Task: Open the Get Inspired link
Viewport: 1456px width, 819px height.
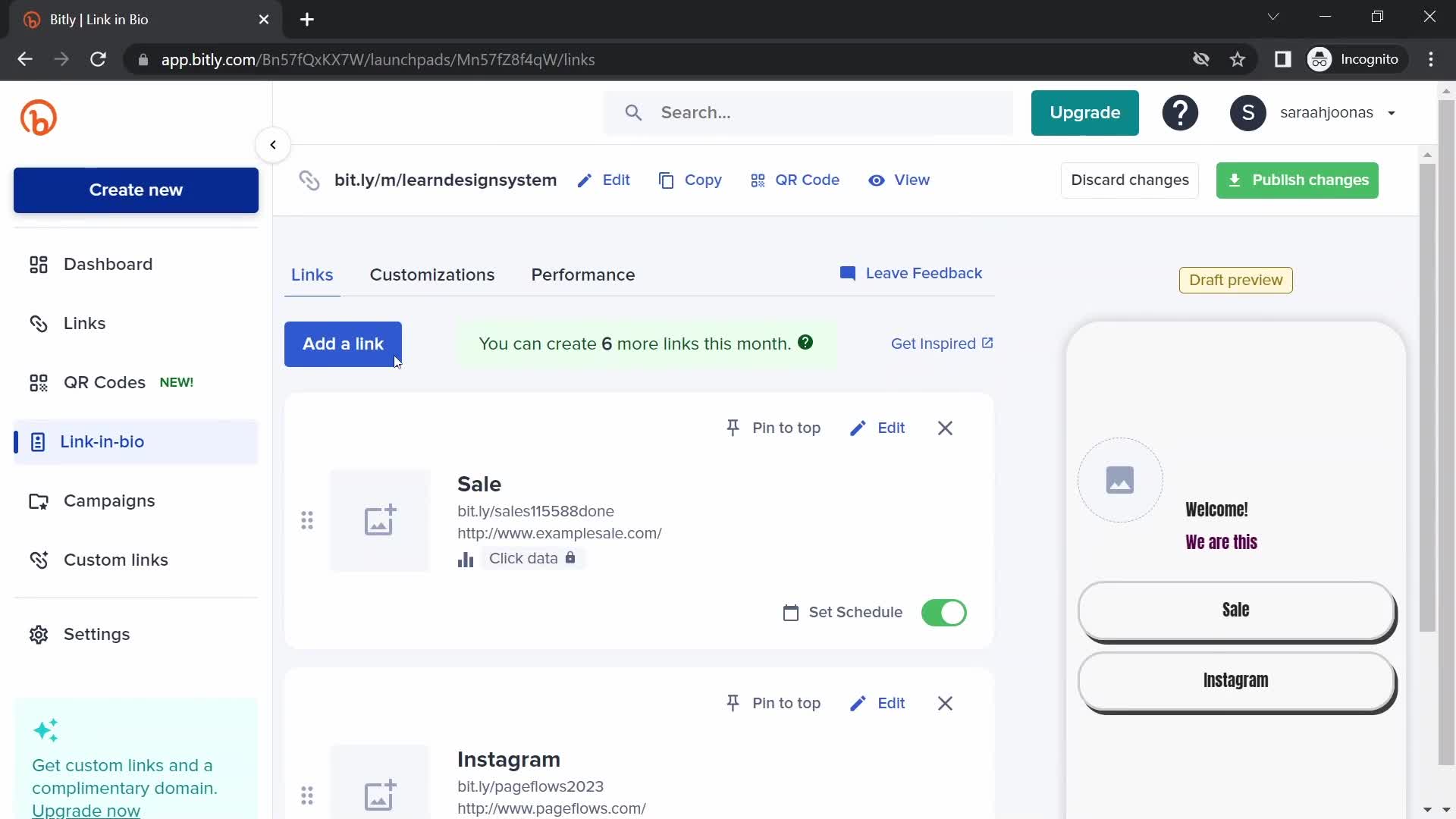Action: coord(942,344)
